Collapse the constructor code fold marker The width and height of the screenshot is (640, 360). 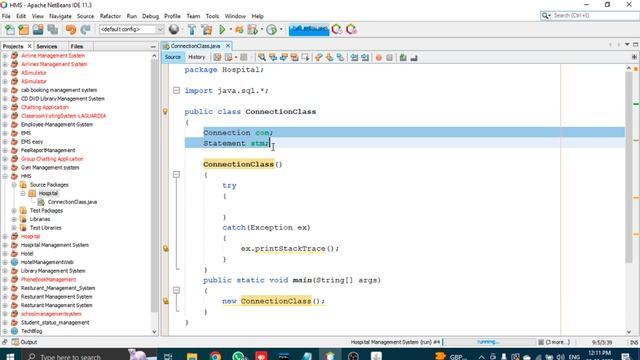176,174
